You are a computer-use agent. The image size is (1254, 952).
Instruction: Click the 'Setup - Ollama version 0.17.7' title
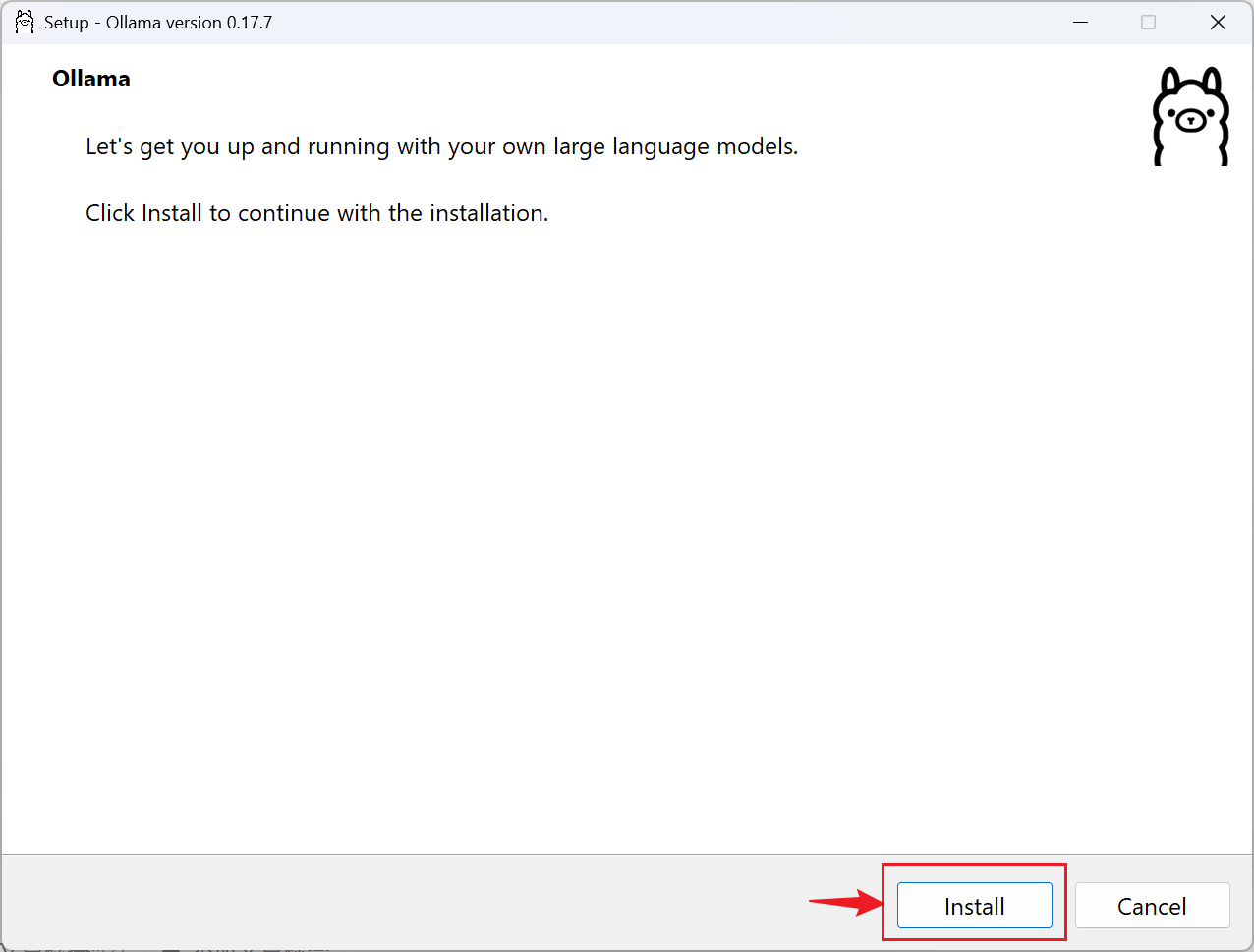[x=158, y=22]
